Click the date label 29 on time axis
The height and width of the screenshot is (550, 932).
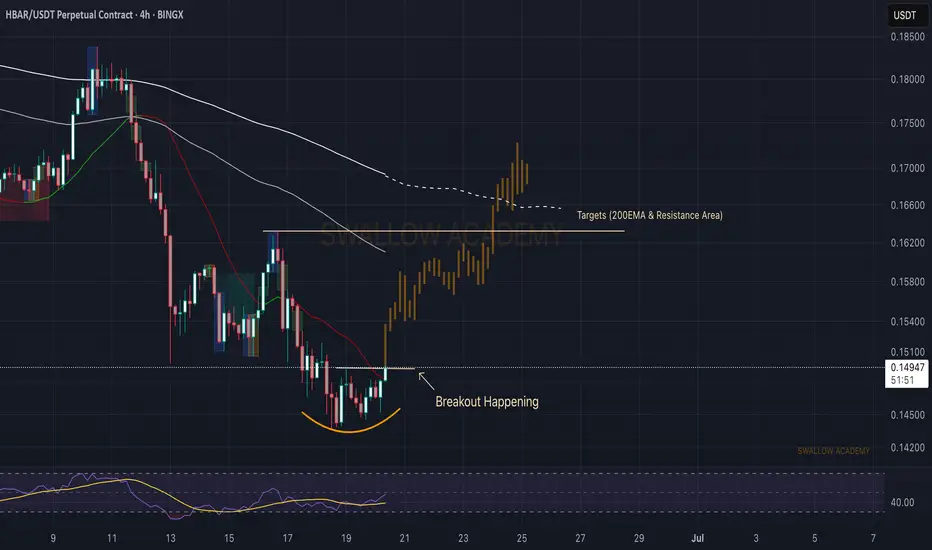(x=638, y=538)
